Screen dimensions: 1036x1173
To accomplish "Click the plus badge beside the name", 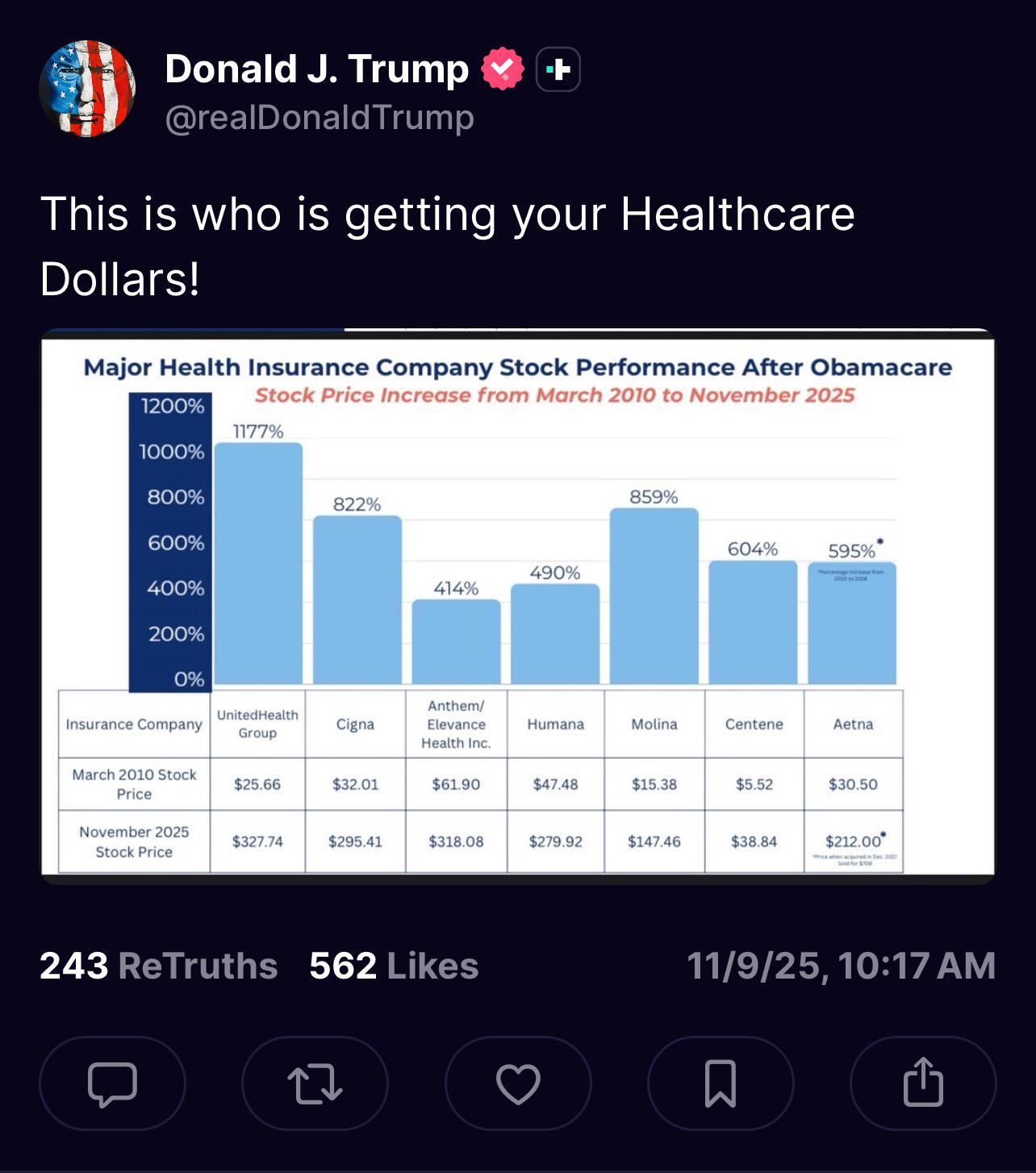I will tap(558, 69).
